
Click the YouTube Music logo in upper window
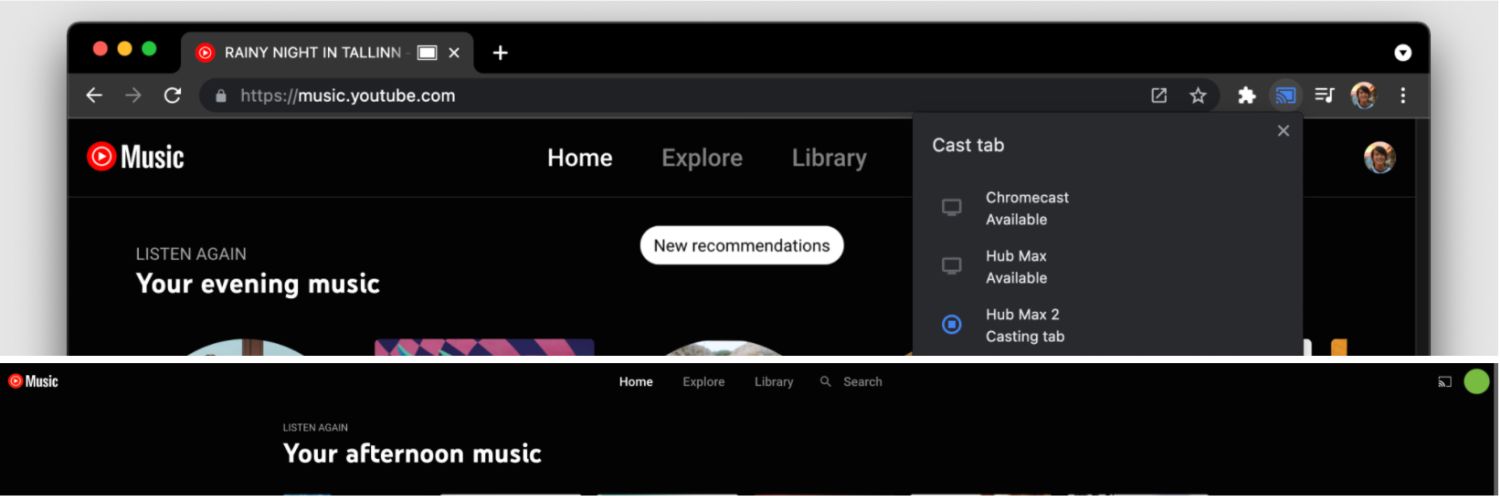tap(136, 157)
